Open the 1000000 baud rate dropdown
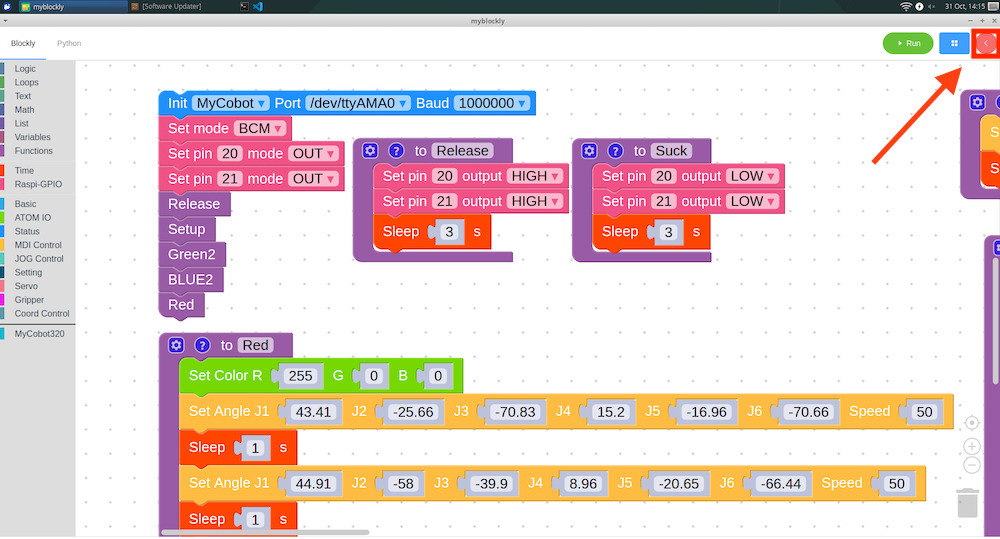1000x539 pixels. 492,103
